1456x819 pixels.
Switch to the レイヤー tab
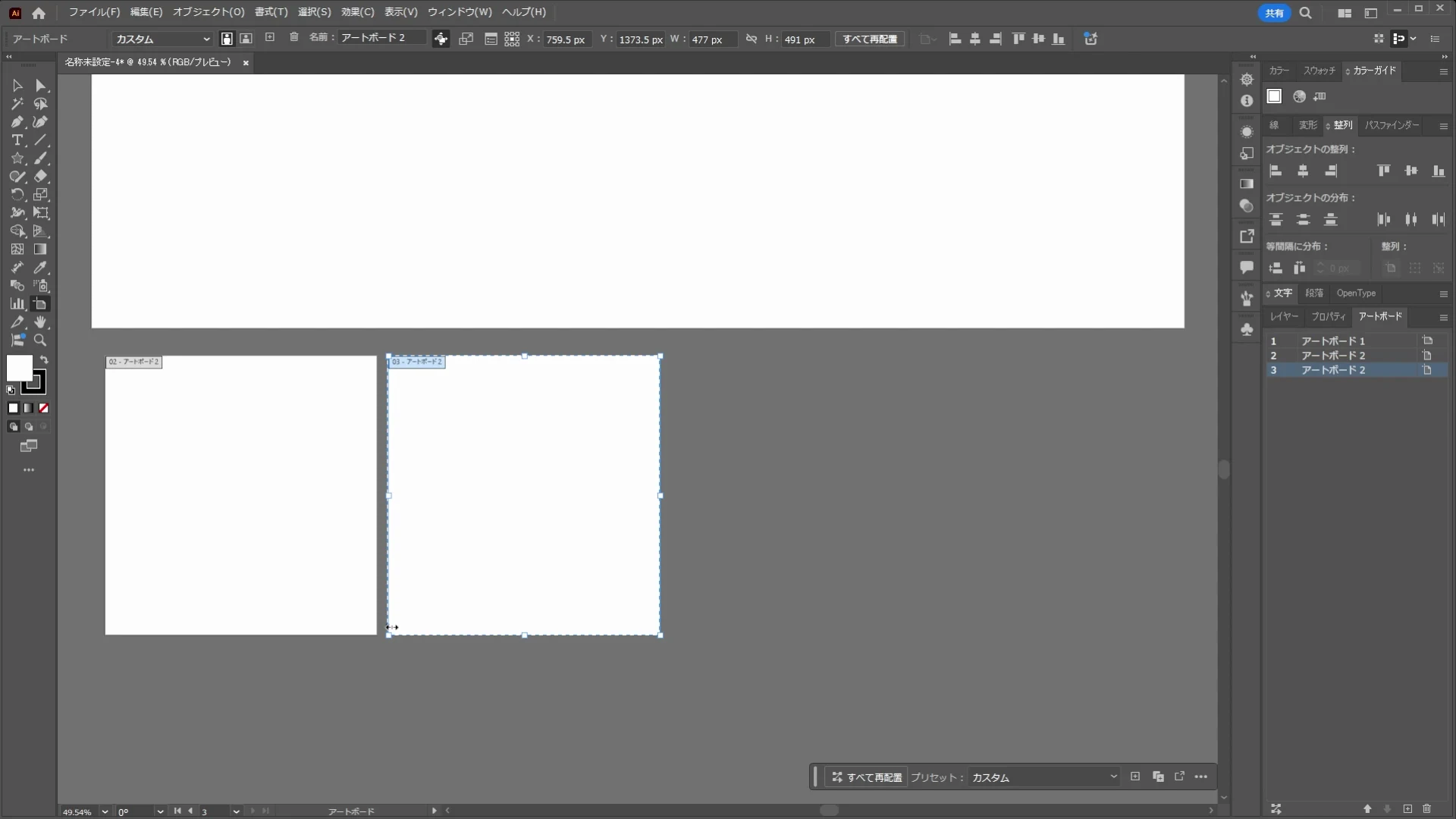click(x=1284, y=316)
